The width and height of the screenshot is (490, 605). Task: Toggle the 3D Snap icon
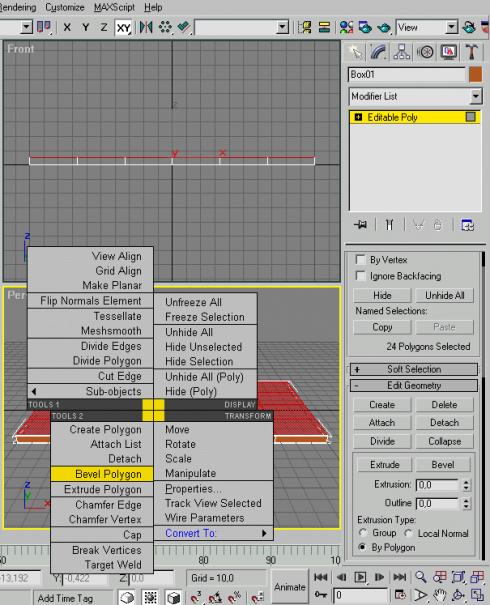[196, 597]
